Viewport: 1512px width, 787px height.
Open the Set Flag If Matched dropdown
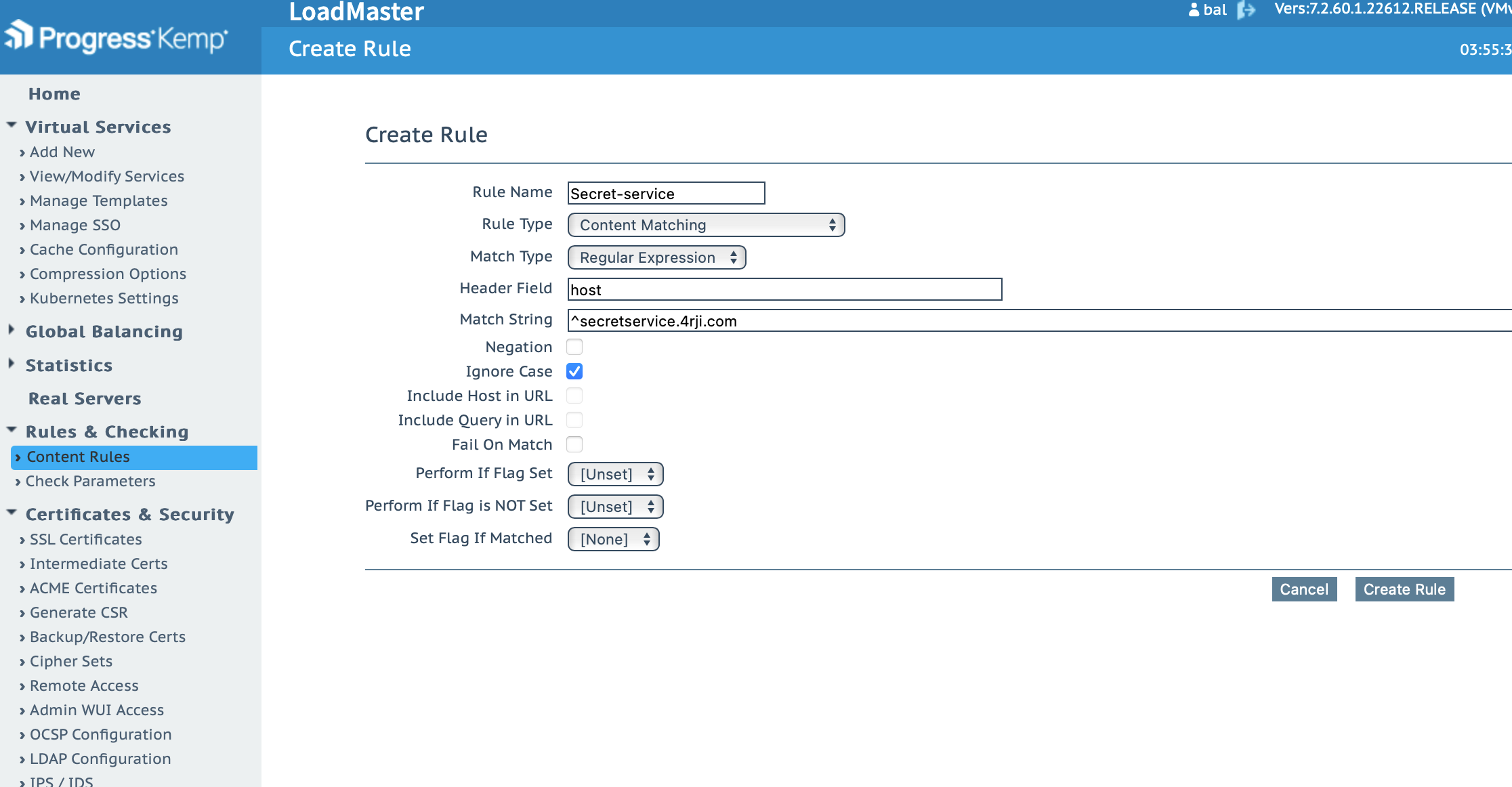click(613, 539)
